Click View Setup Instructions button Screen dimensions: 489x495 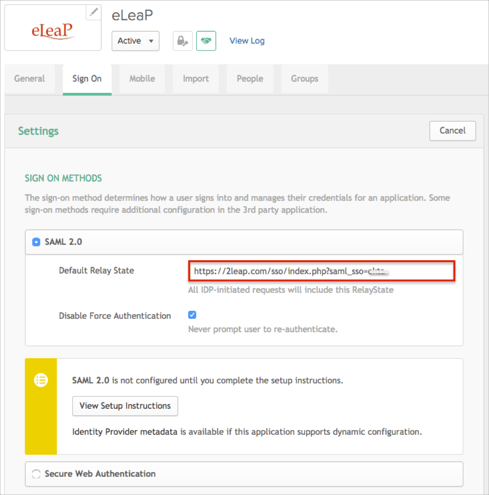coord(125,406)
